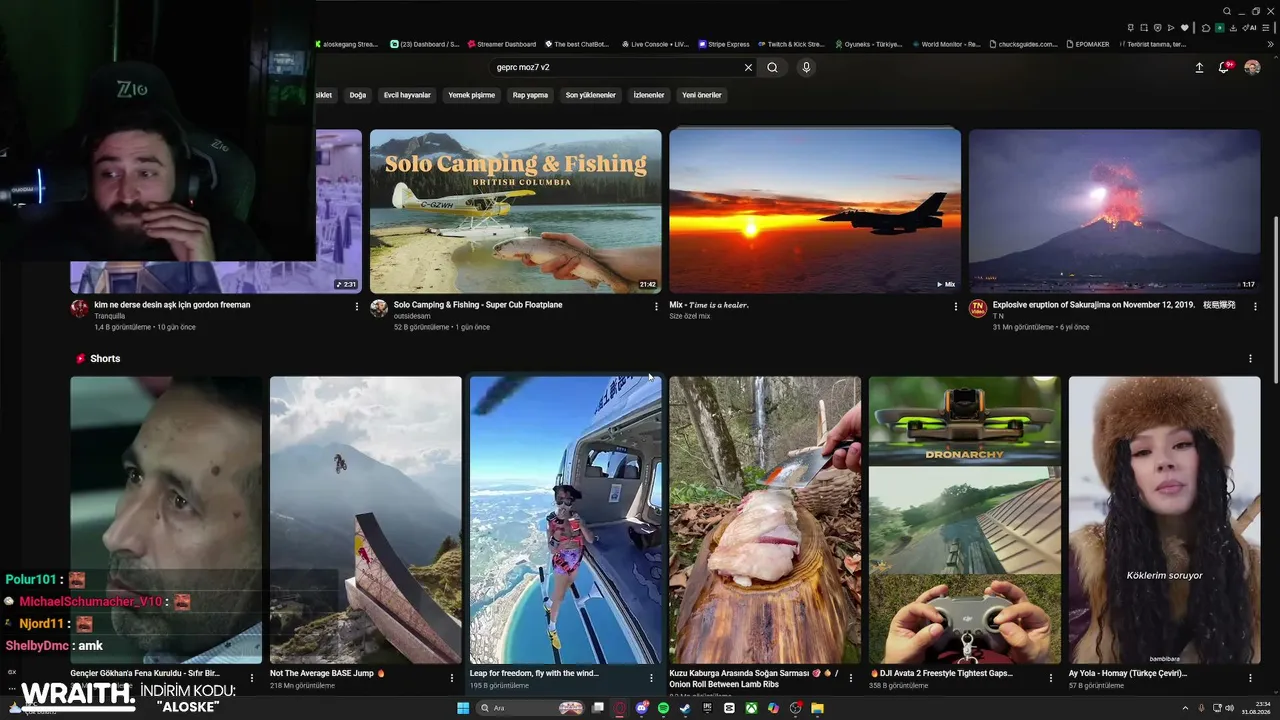Start voice search with microphone icon
The image size is (1280, 720).
coord(806,67)
